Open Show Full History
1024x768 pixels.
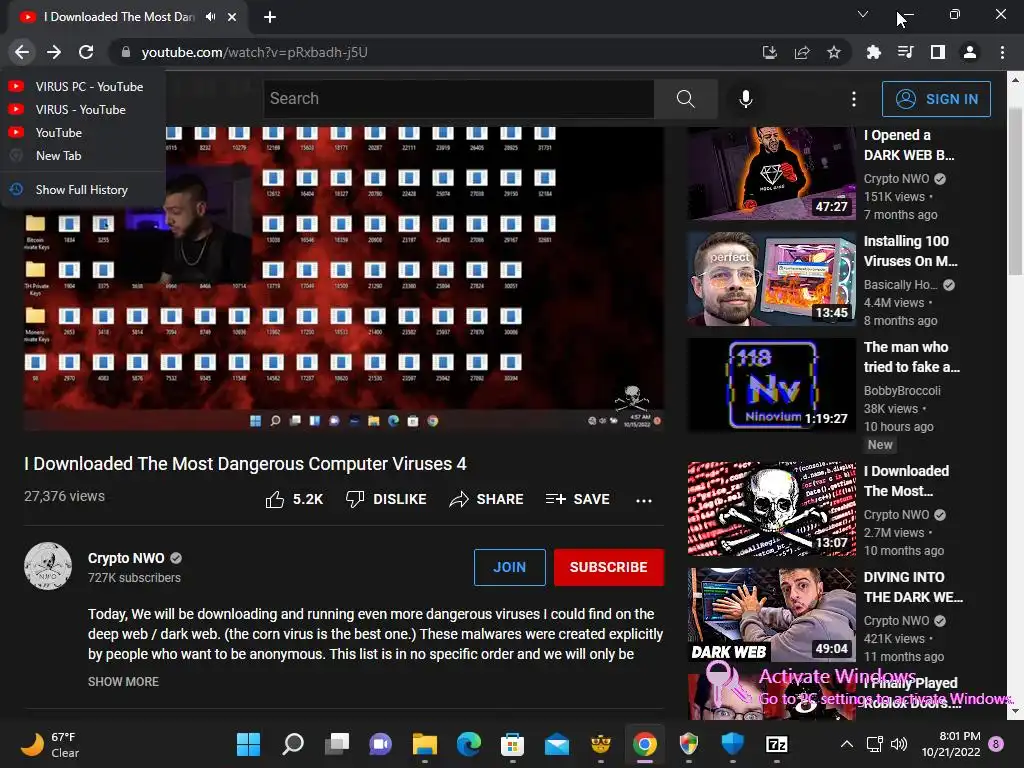coord(83,189)
